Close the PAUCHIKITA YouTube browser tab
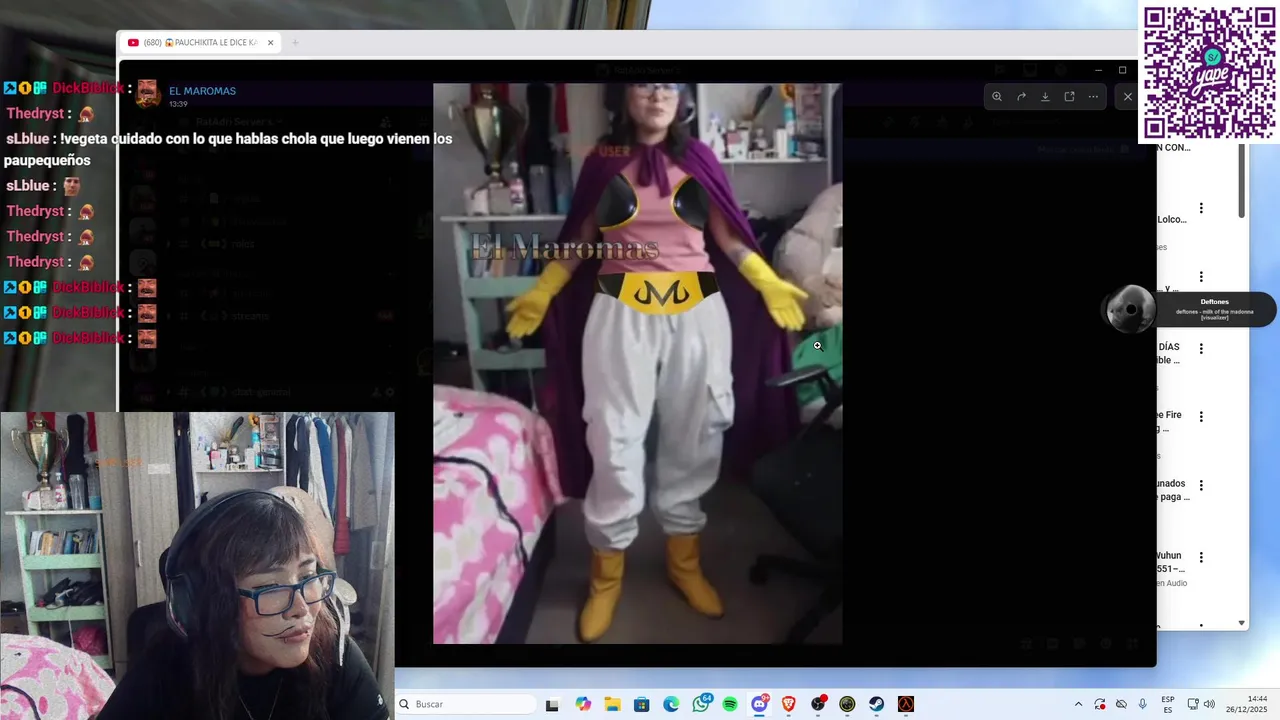 (270, 43)
